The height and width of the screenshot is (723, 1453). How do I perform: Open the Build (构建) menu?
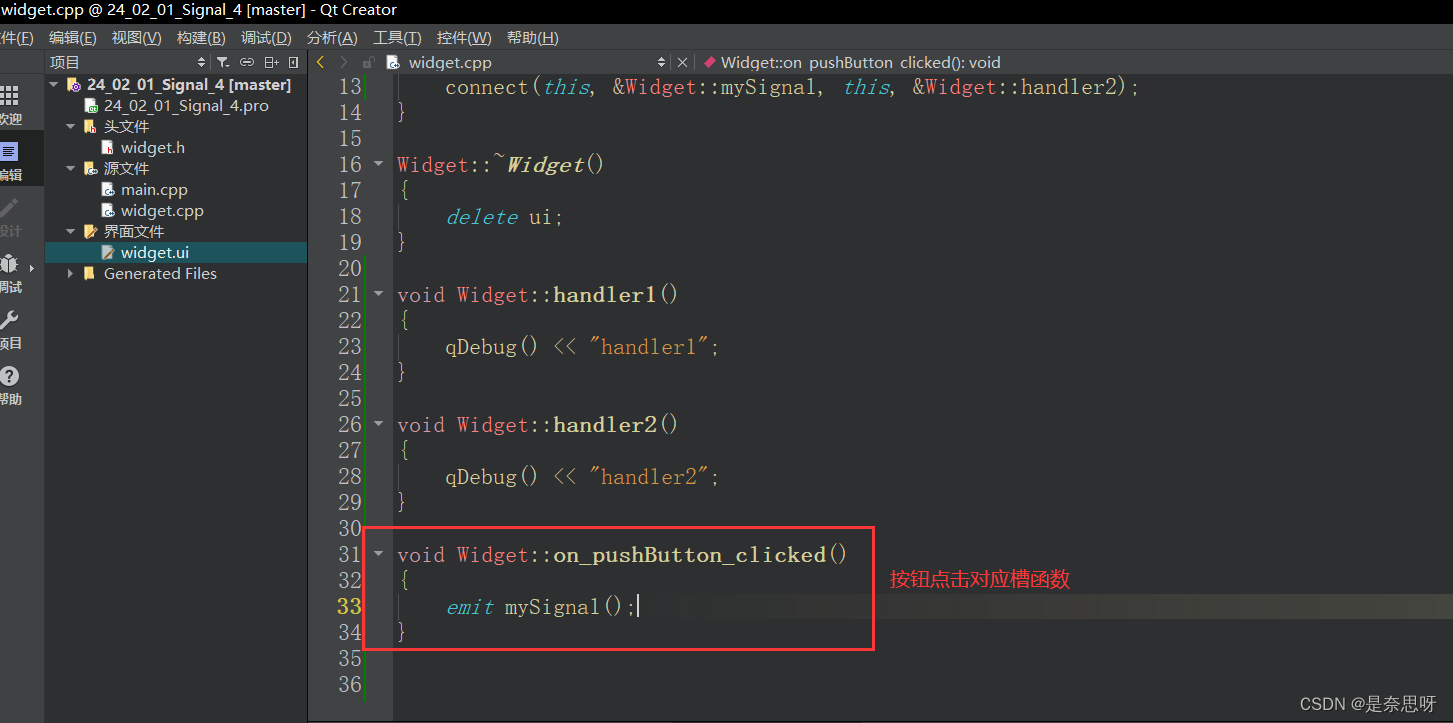(x=201, y=38)
